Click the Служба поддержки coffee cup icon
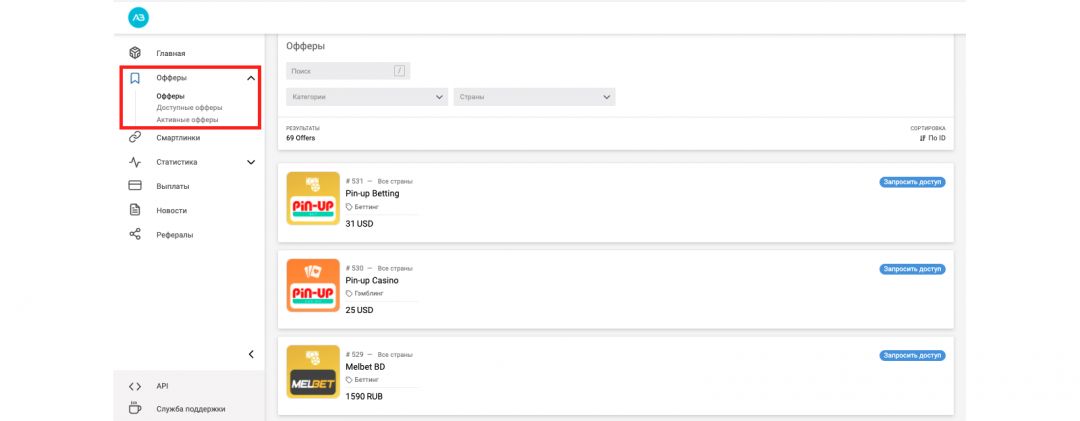Image resolution: width=1080 pixels, height=421 pixels. tap(135, 408)
